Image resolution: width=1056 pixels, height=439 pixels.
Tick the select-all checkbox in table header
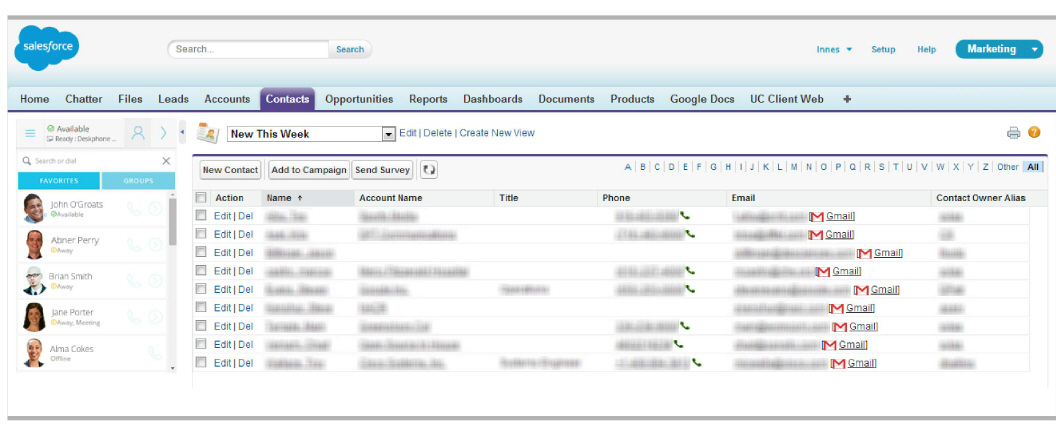click(201, 197)
